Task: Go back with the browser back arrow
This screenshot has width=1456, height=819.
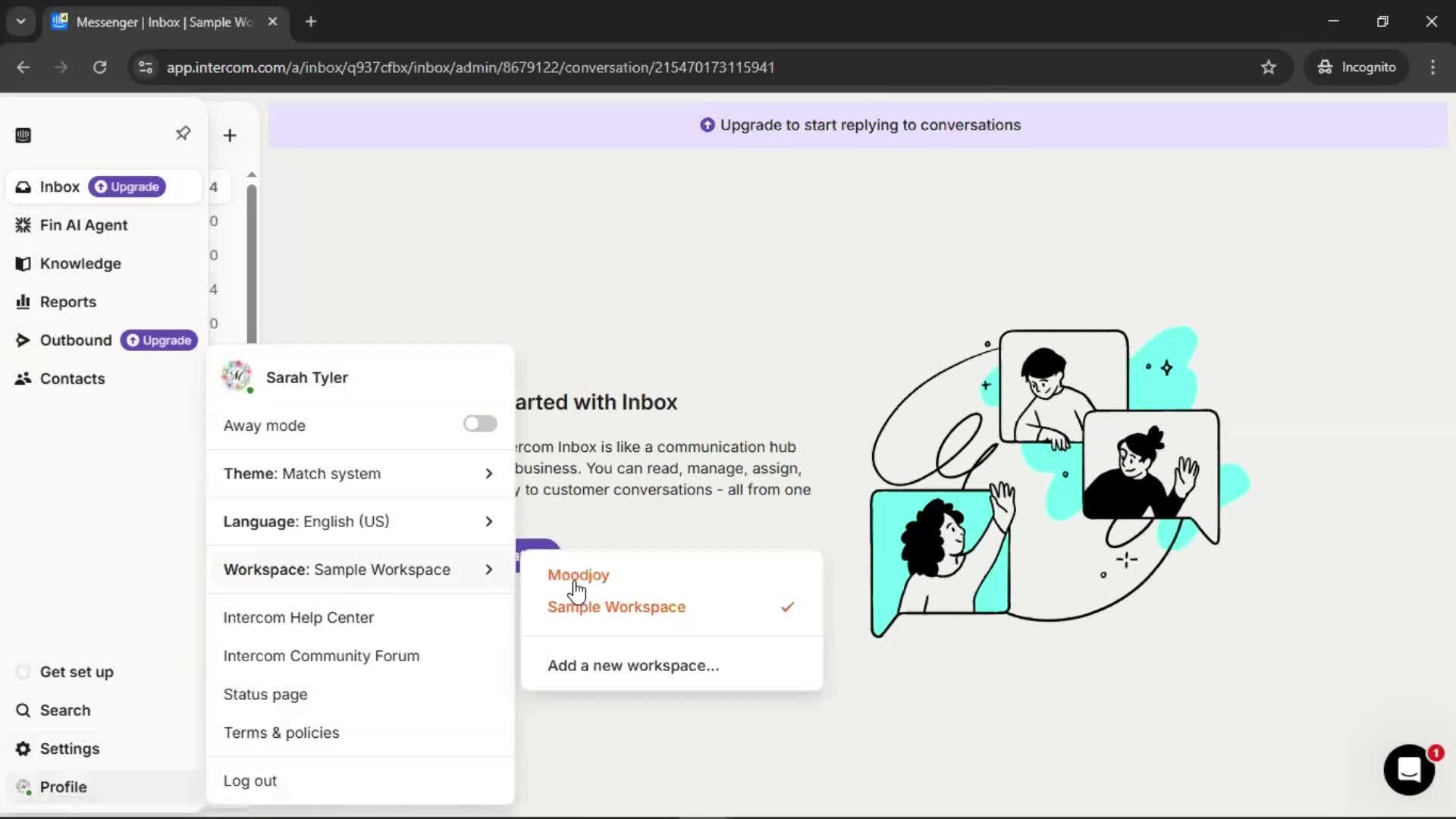Action: tap(24, 67)
